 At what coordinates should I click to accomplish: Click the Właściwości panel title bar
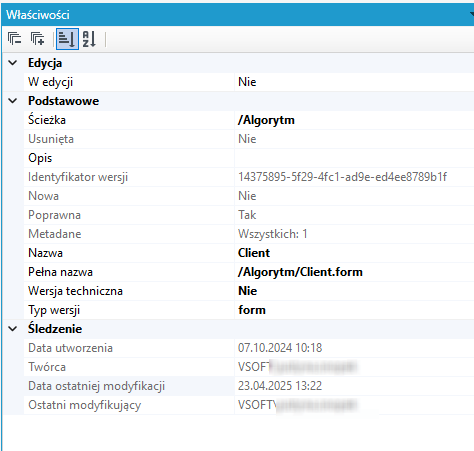[238, 15]
